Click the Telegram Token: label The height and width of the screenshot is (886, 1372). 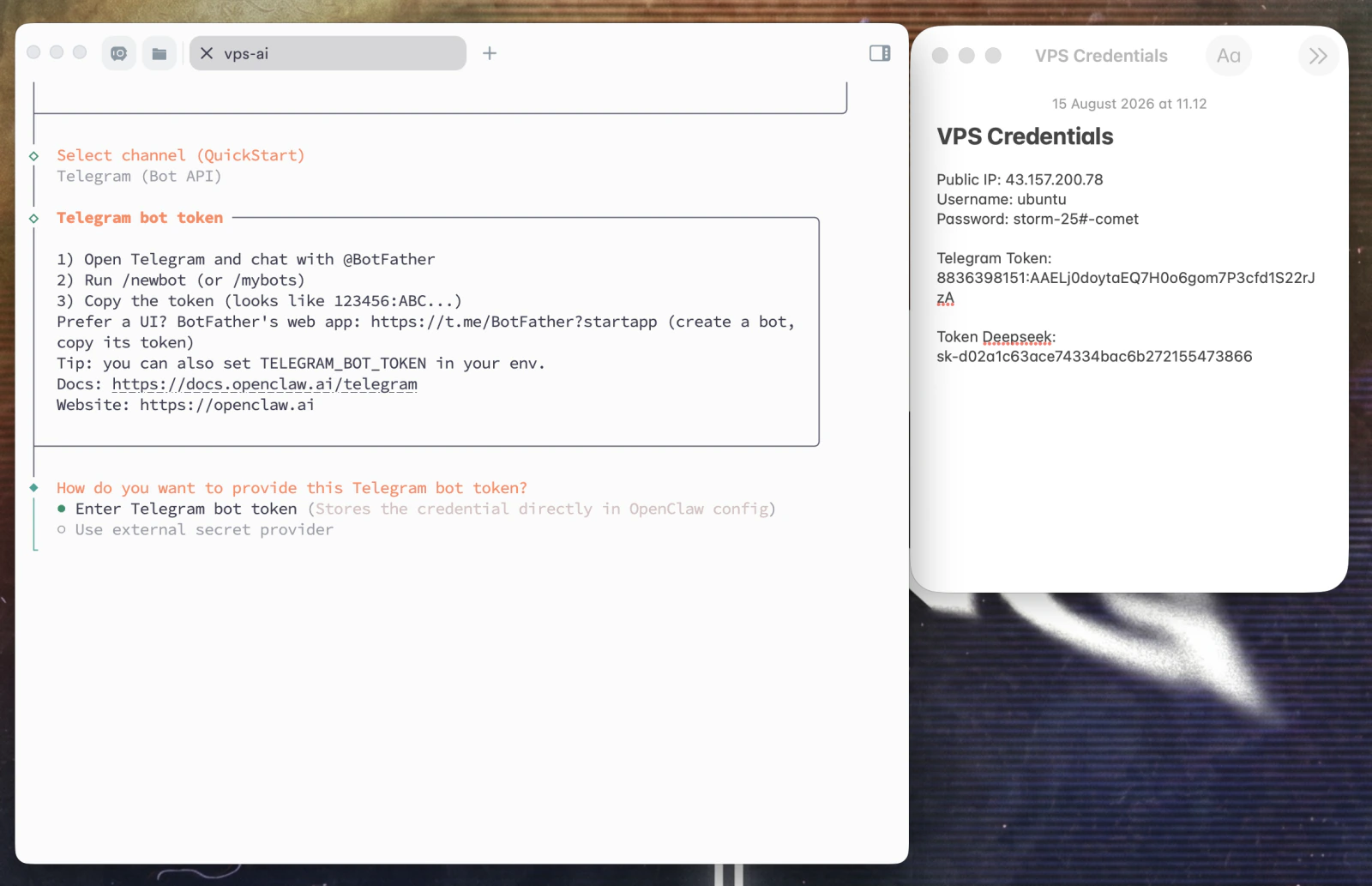coord(994,258)
